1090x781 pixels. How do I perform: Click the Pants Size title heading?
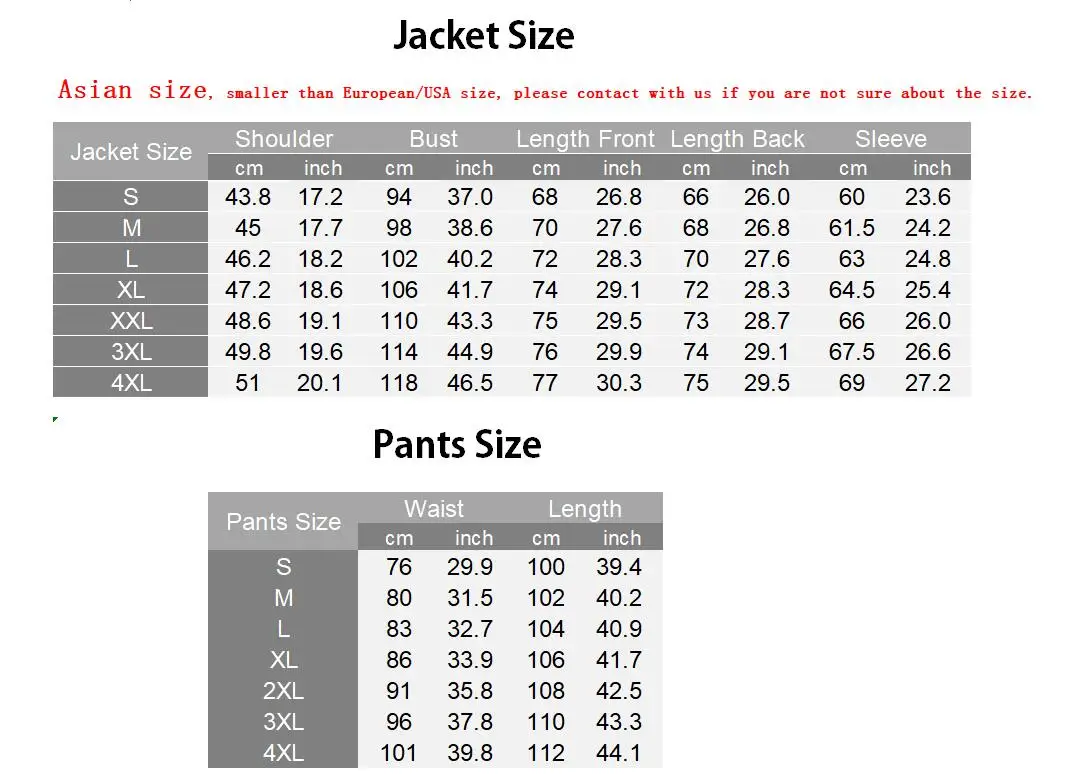(457, 444)
